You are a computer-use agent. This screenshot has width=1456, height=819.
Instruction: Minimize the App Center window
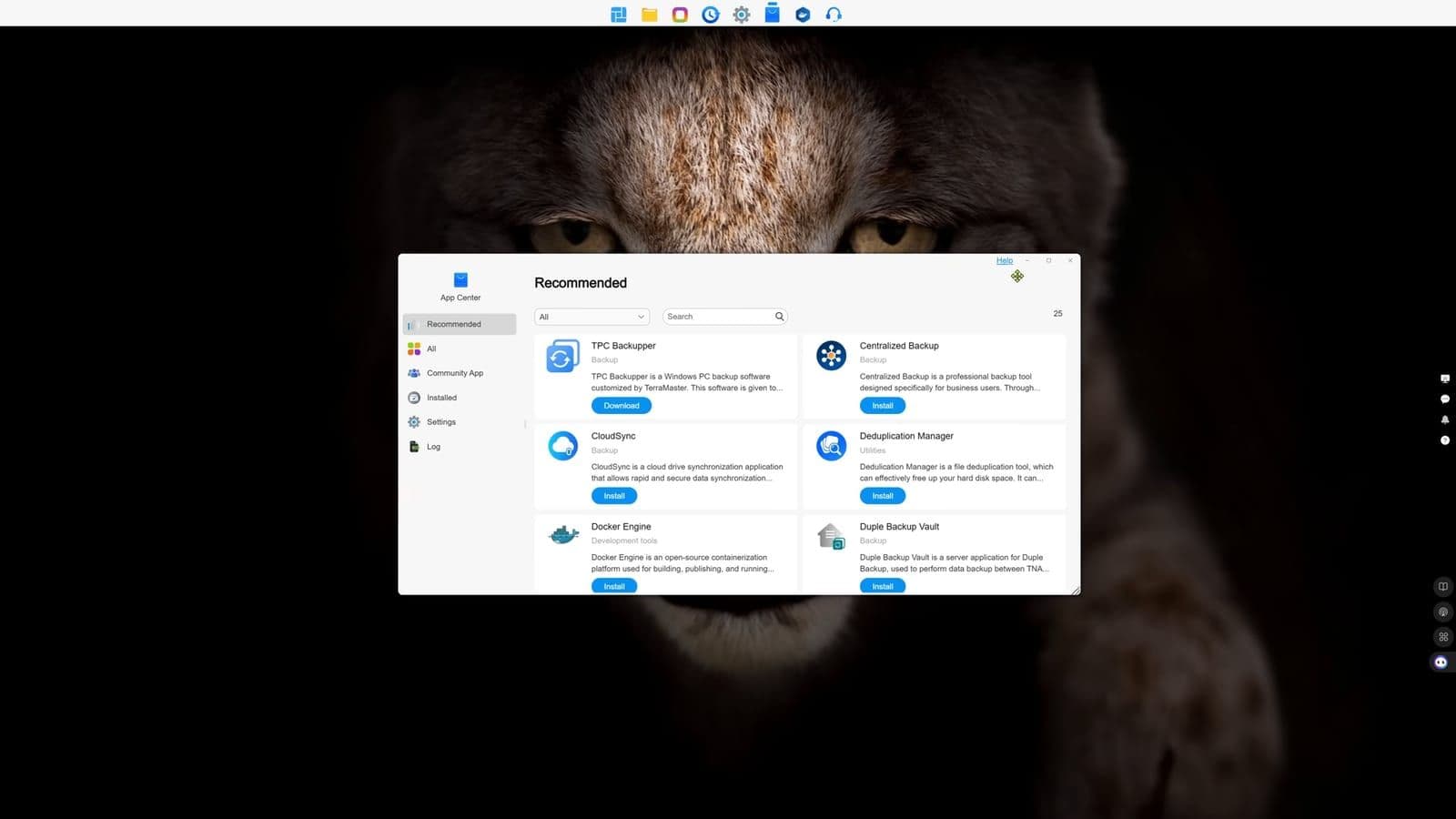[x=1027, y=261]
